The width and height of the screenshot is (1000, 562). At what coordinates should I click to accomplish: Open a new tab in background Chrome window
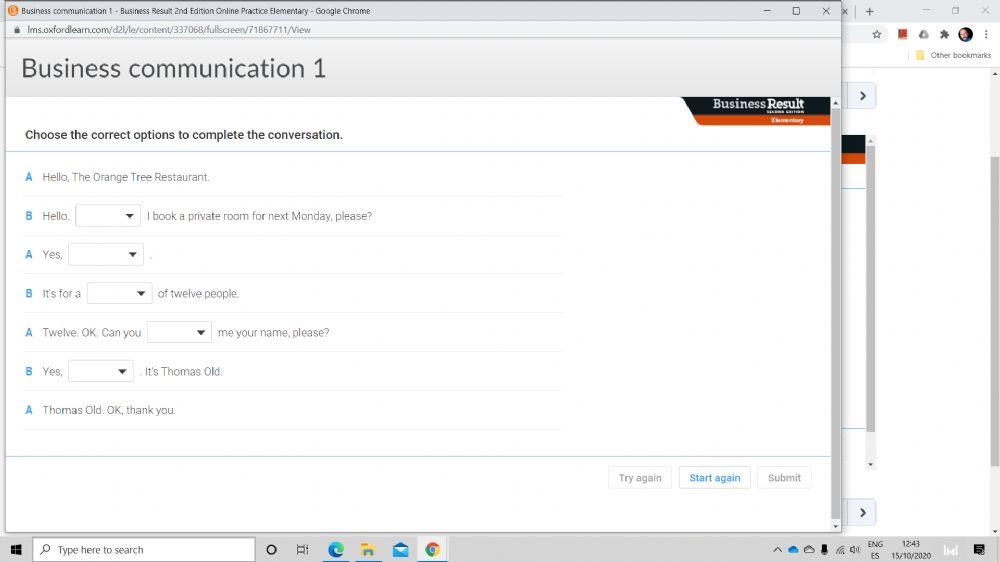coord(869,11)
